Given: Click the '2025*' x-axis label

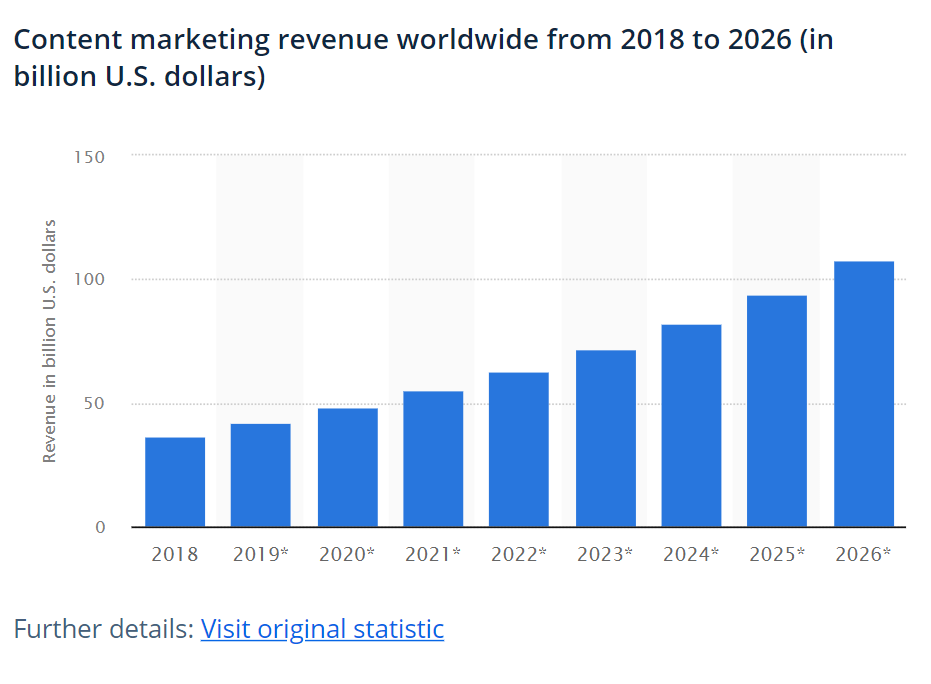Looking at the screenshot, I should click(777, 555).
